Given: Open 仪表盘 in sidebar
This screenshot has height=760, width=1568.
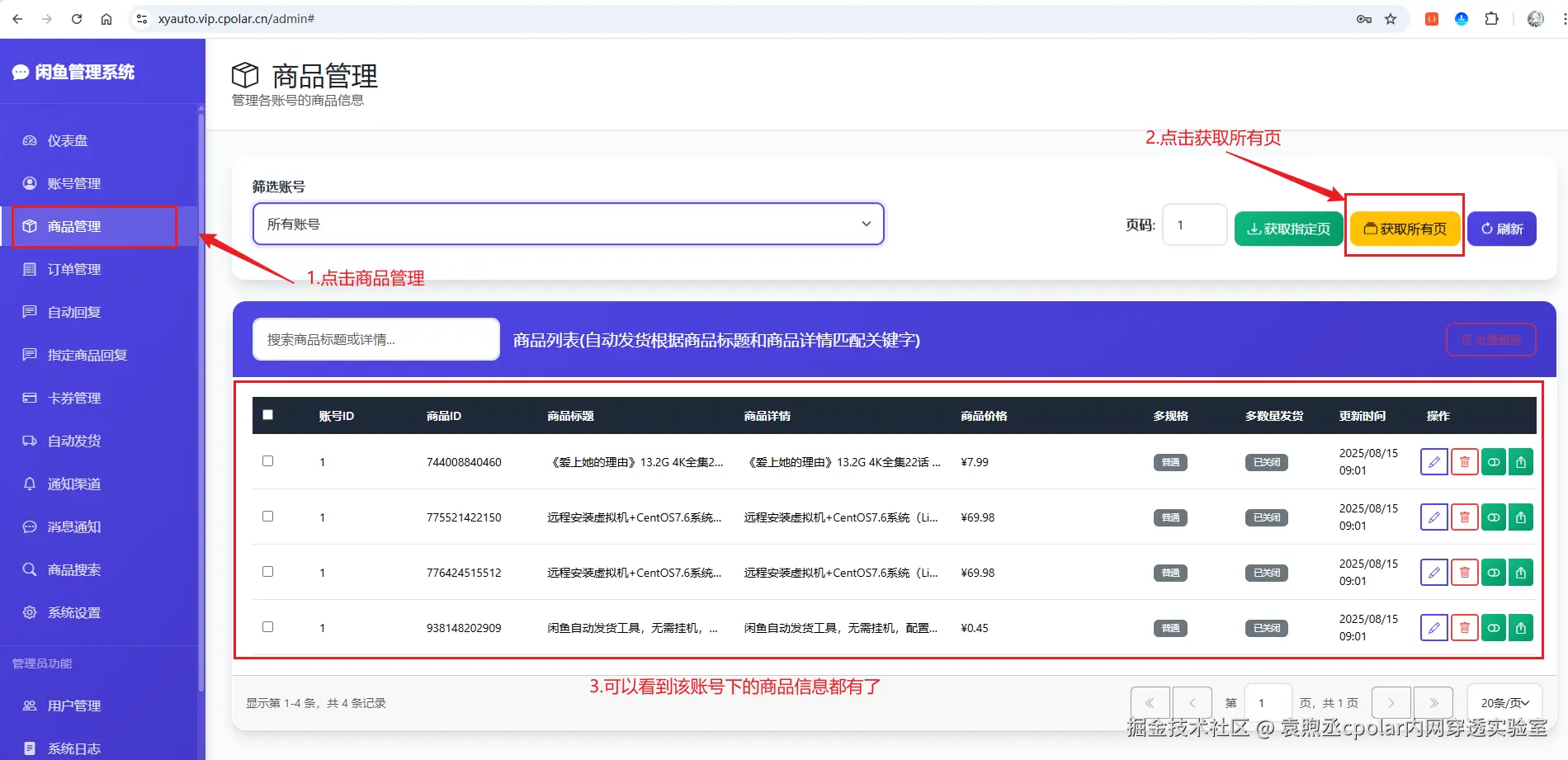Looking at the screenshot, I should pos(99,140).
